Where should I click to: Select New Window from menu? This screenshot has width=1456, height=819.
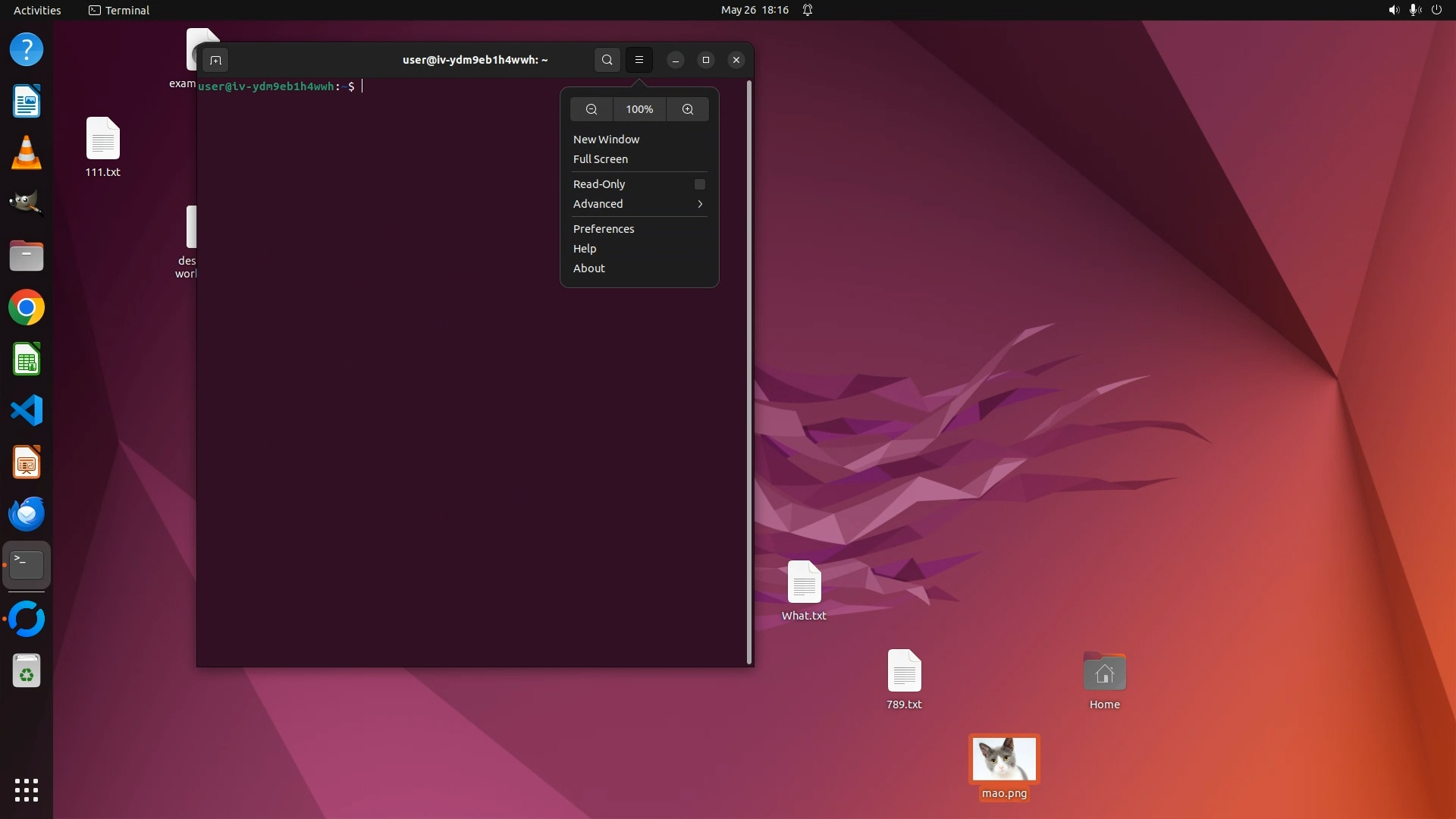click(606, 140)
